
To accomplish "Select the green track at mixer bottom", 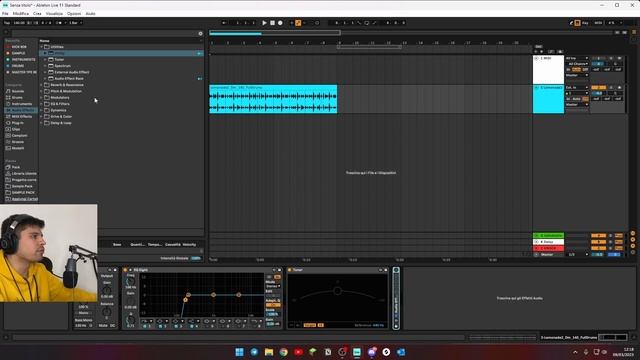I will [548, 236].
